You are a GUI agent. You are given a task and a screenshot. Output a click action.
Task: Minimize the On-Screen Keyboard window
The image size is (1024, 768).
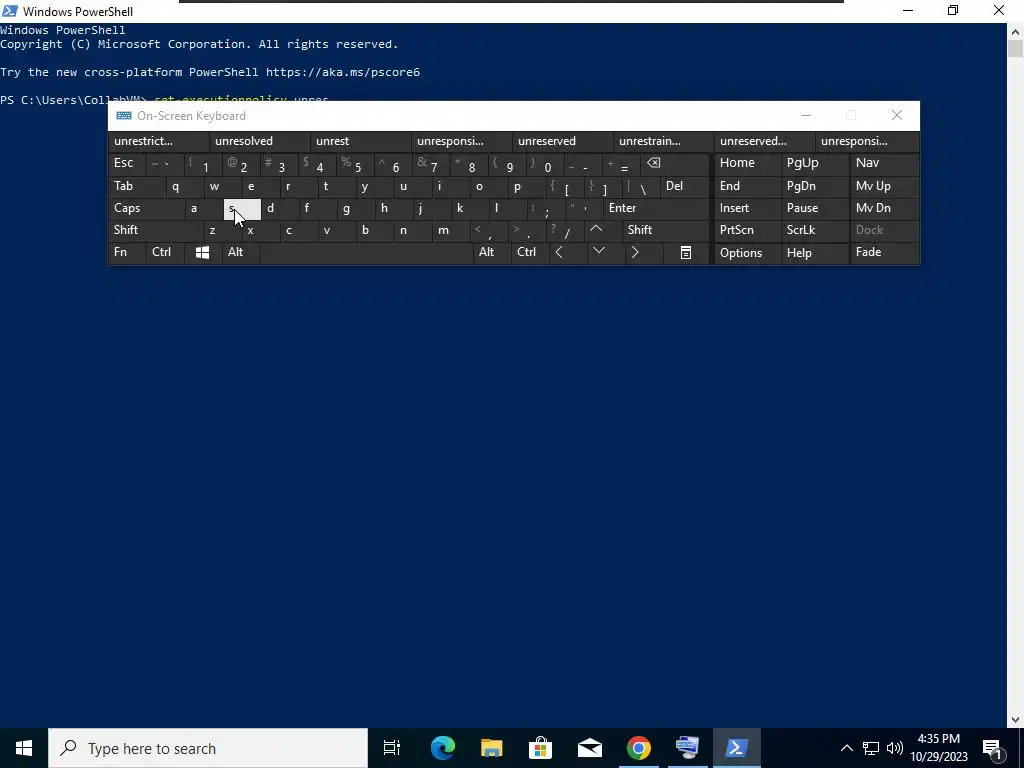806,116
